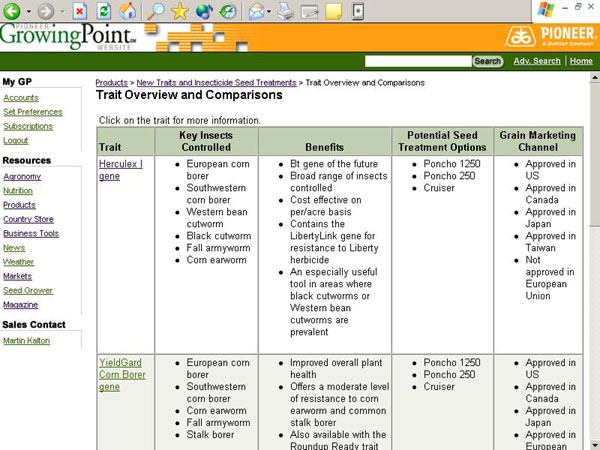Go to the browser Home page icon

click(x=128, y=12)
